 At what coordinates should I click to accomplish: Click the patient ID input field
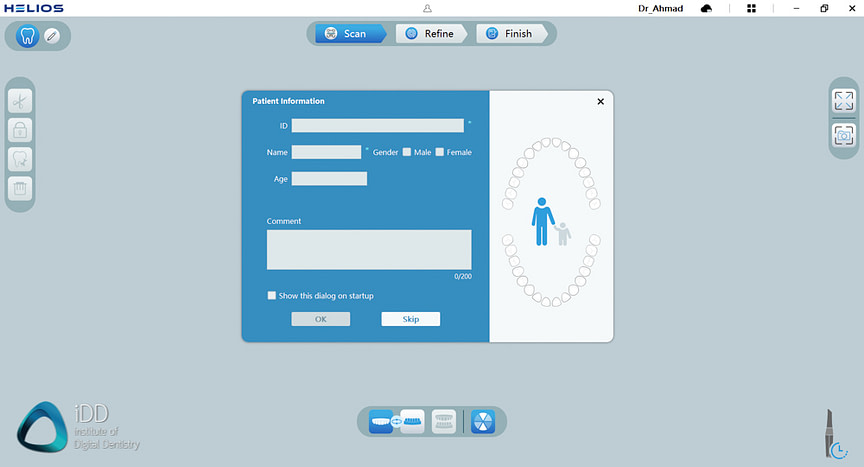coord(377,126)
